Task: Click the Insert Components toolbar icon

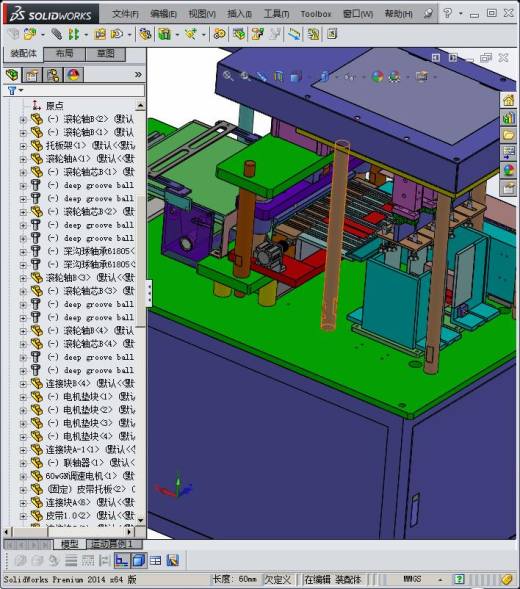Action: pyautogui.click(x=30, y=35)
